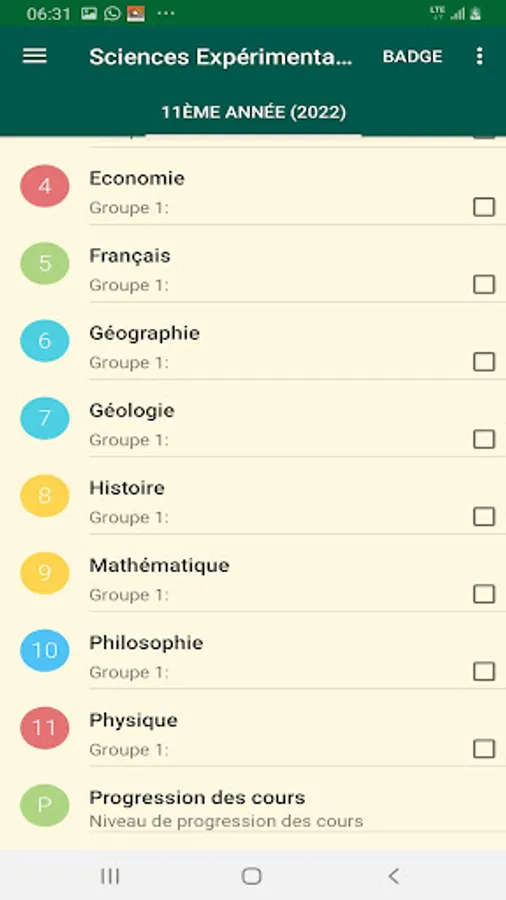The width and height of the screenshot is (506, 900).
Task: Open Progression des cours item
Action: click(253, 808)
